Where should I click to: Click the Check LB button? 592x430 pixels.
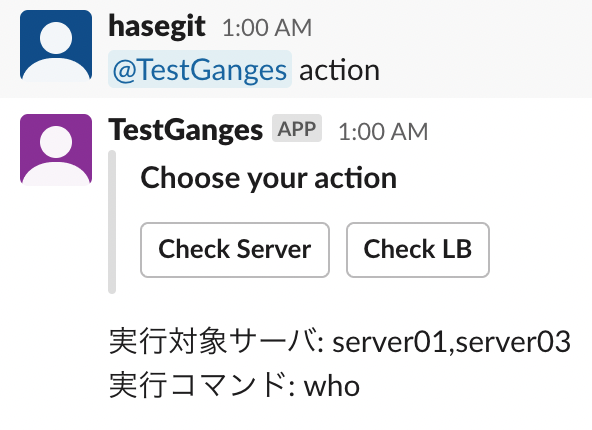(x=418, y=250)
